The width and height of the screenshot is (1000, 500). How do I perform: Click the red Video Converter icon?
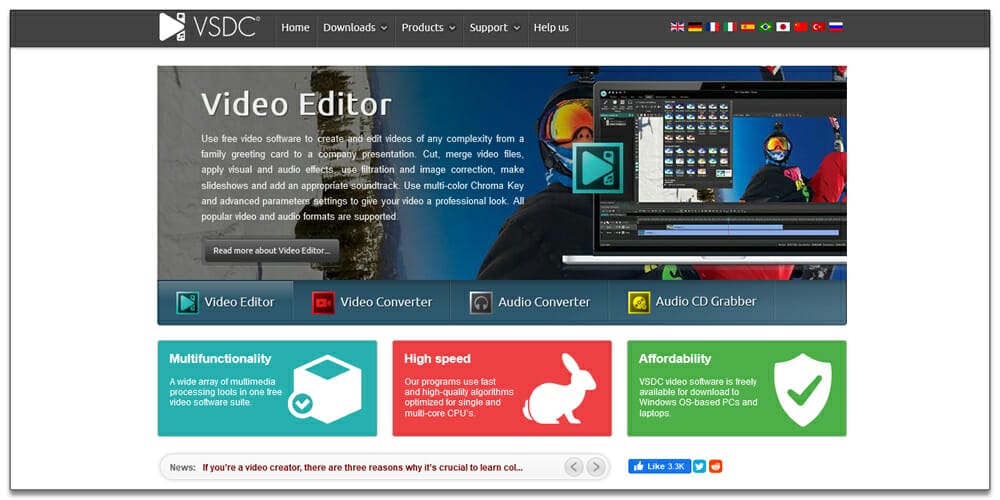[323, 302]
